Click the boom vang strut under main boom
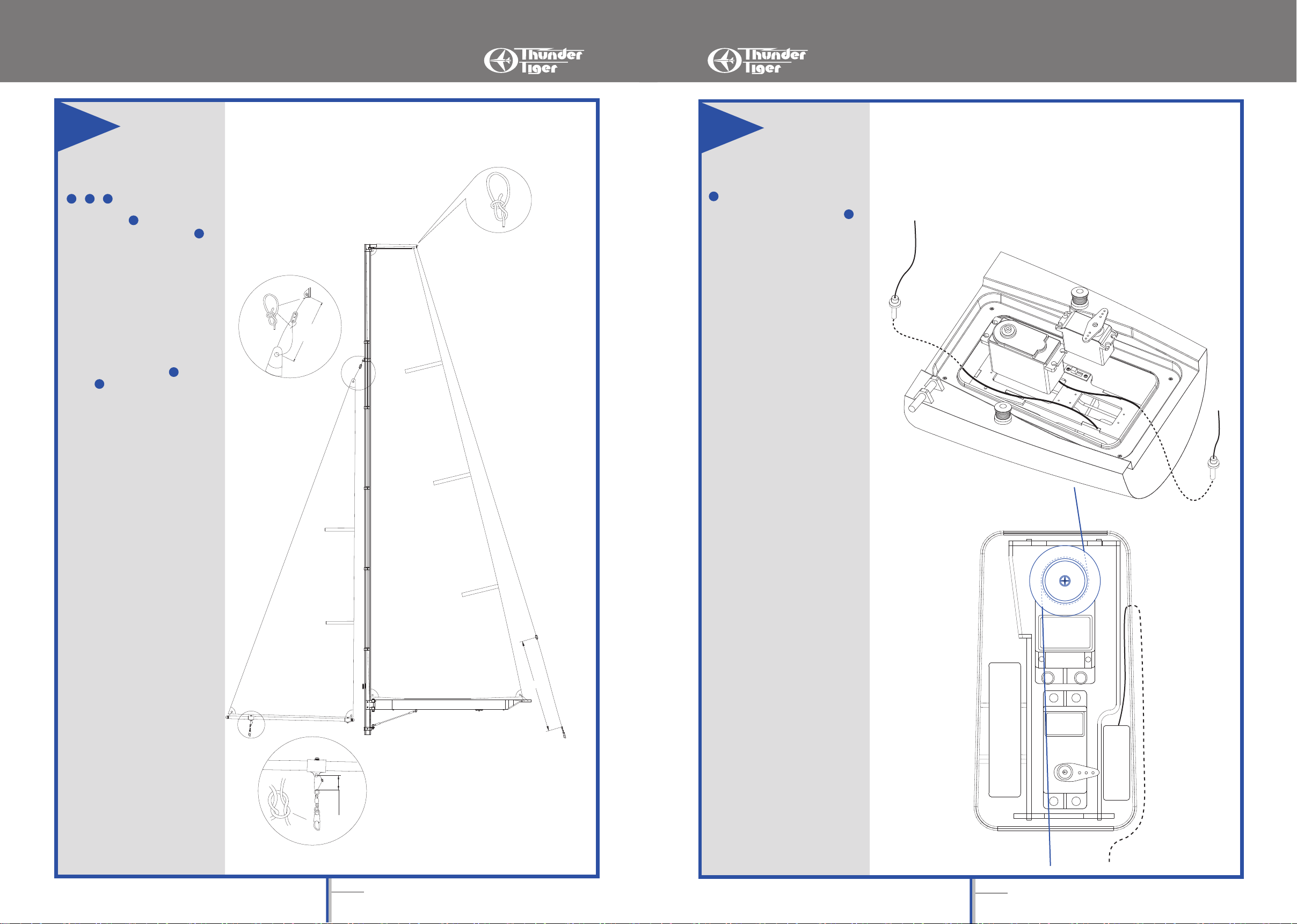The width and height of the screenshot is (1297, 924). point(394,719)
